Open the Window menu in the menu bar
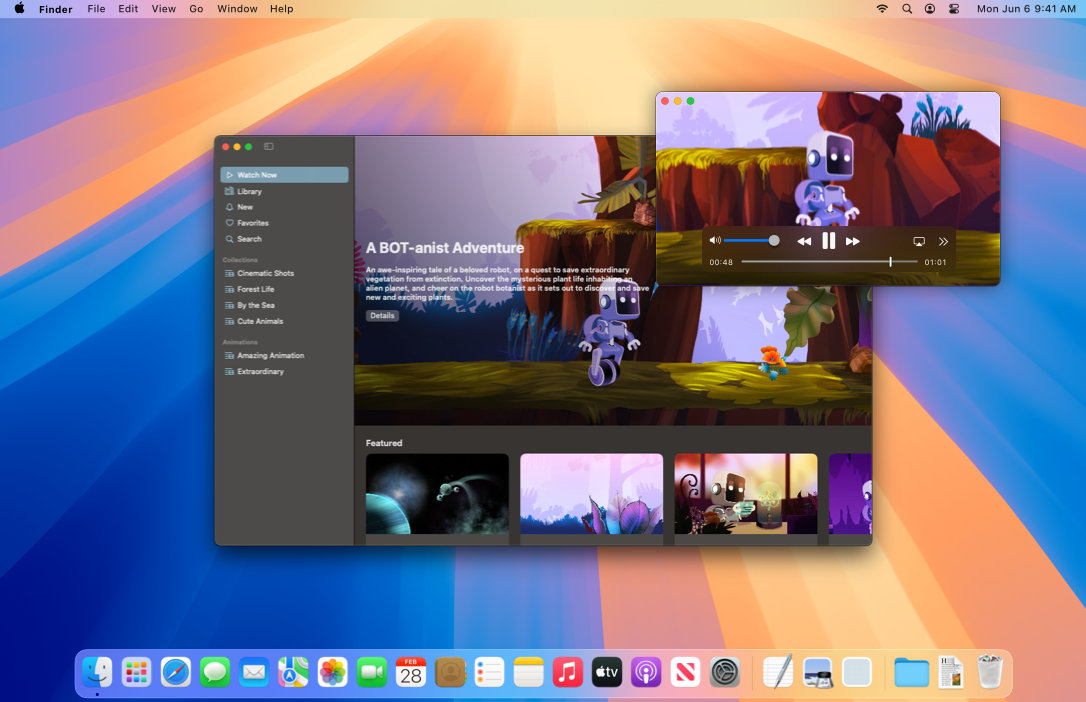Viewport: 1086px width, 702px height. point(237,8)
